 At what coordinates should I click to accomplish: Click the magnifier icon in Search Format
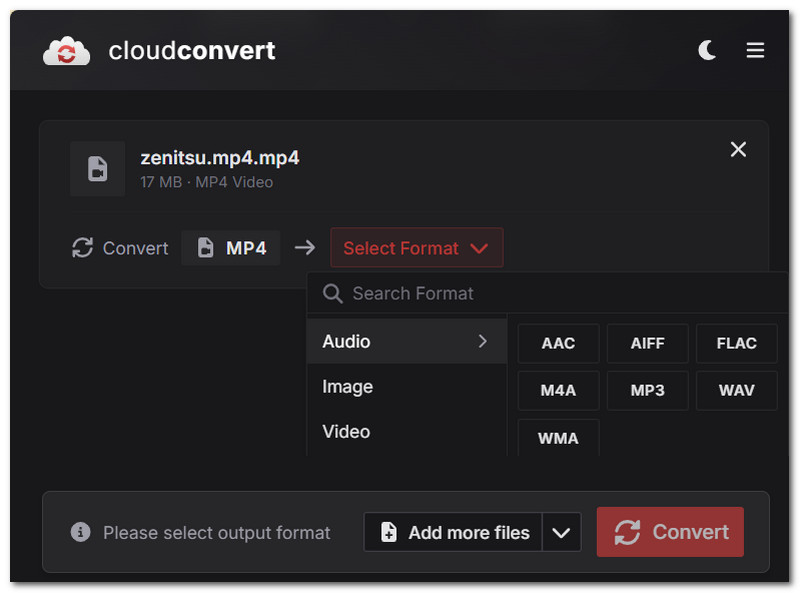click(x=333, y=293)
